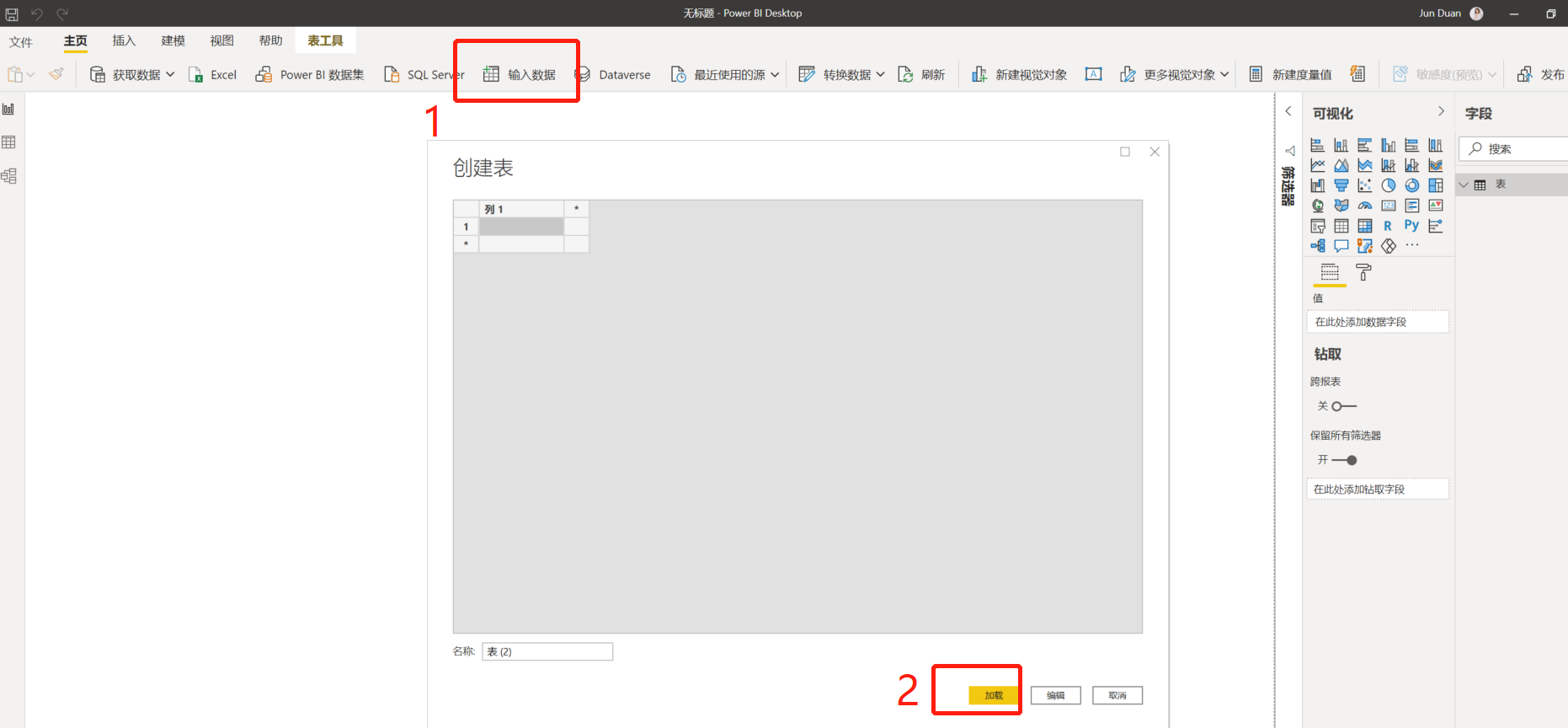Viewport: 1568px width, 728px height.
Task: Open the 文件 menu
Action: point(21,42)
